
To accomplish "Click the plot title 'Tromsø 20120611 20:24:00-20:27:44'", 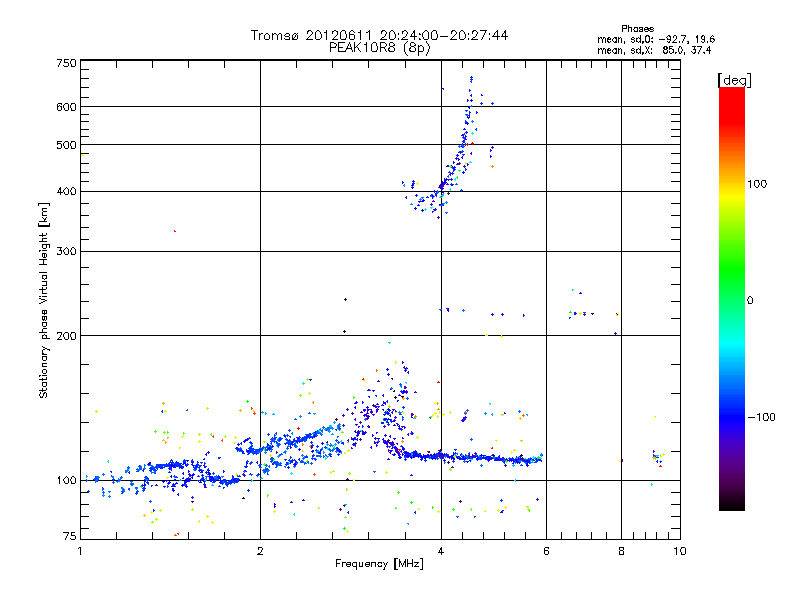I will coord(379,35).
